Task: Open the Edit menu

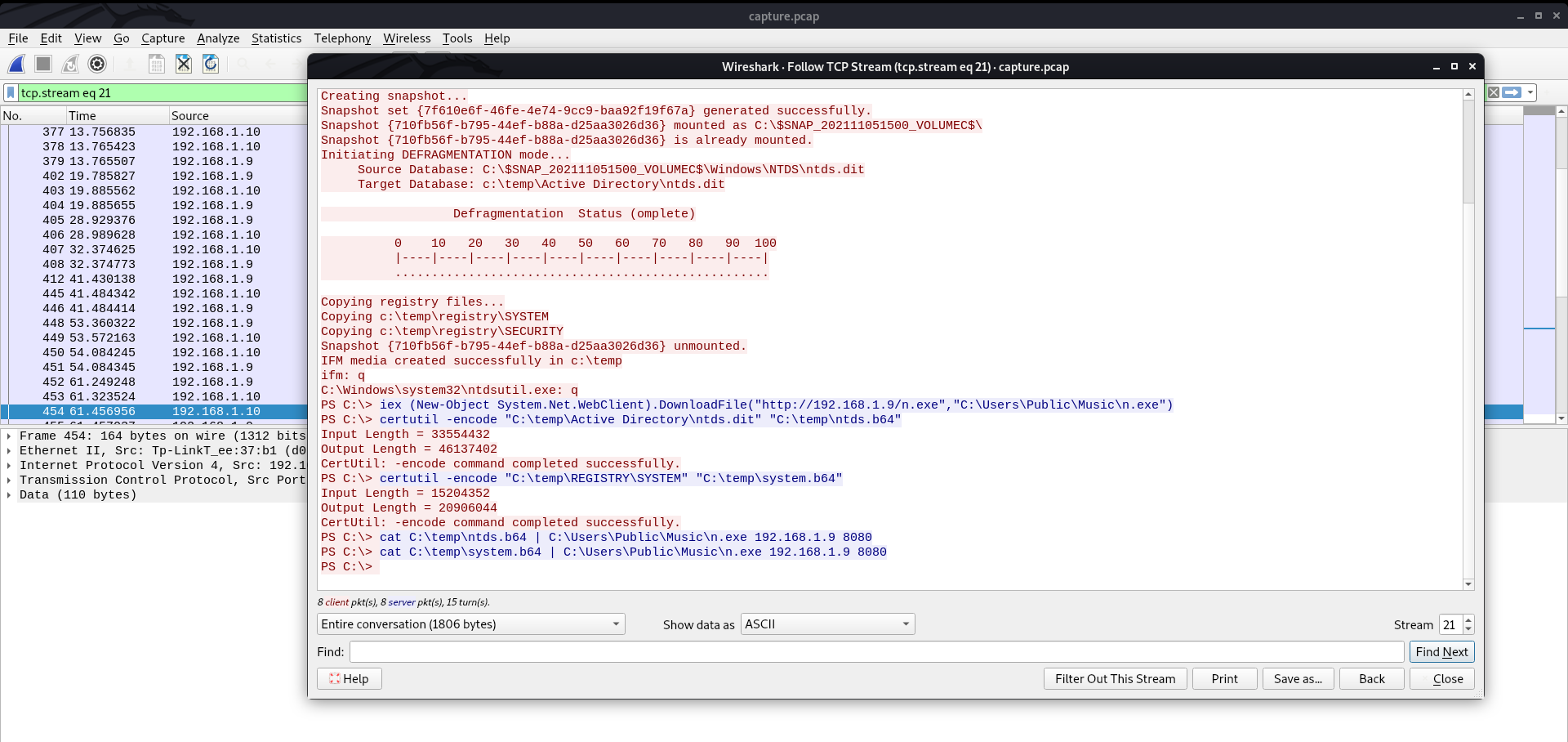Action: pyautogui.click(x=51, y=38)
